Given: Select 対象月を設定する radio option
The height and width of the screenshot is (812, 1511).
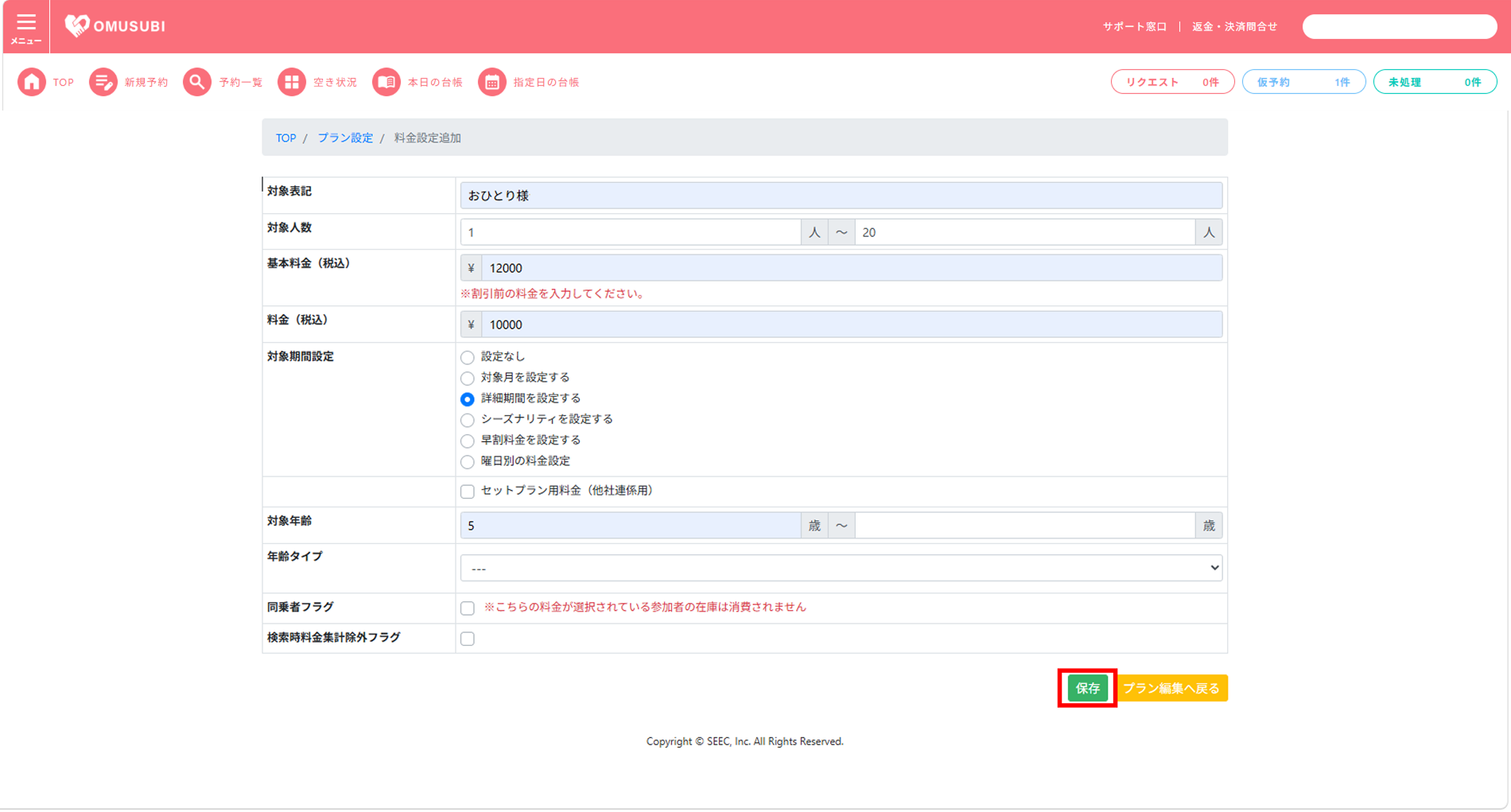Looking at the screenshot, I should 468,378.
